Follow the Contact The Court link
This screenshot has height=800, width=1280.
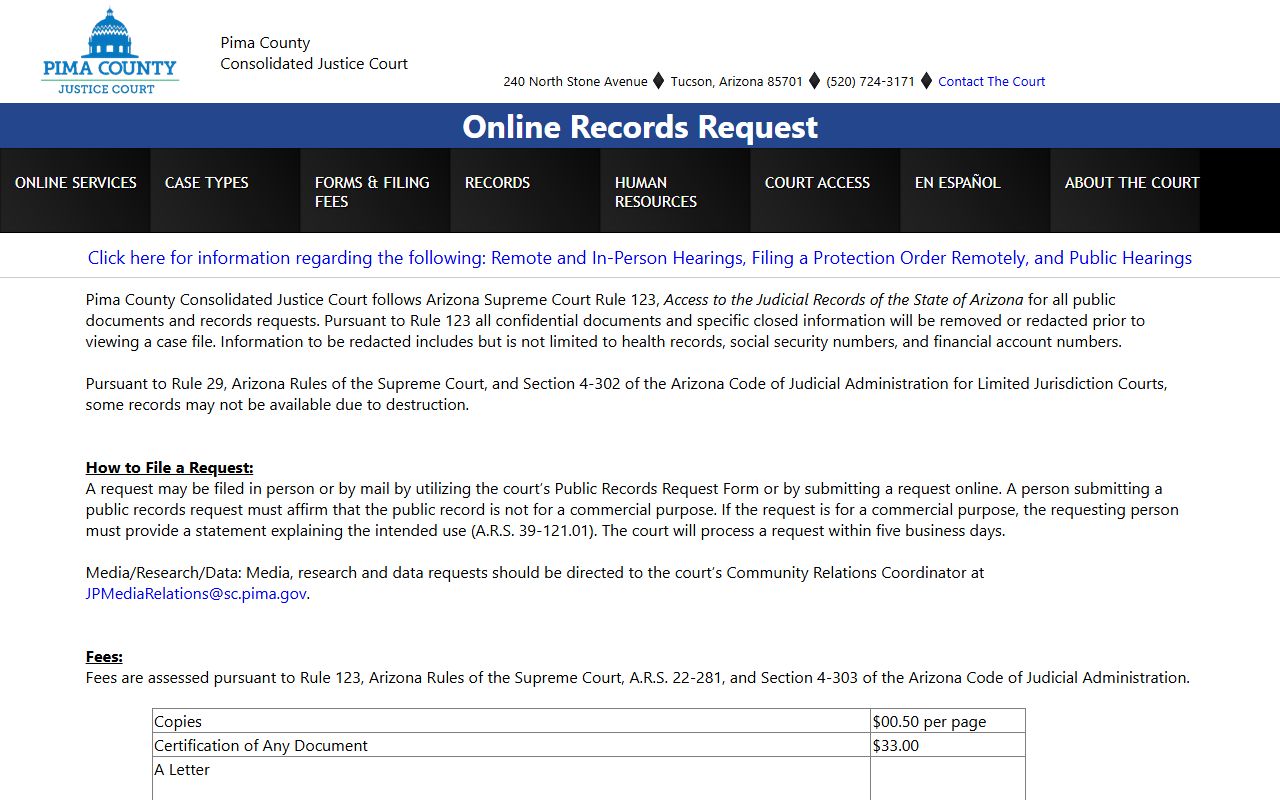[991, 82]
